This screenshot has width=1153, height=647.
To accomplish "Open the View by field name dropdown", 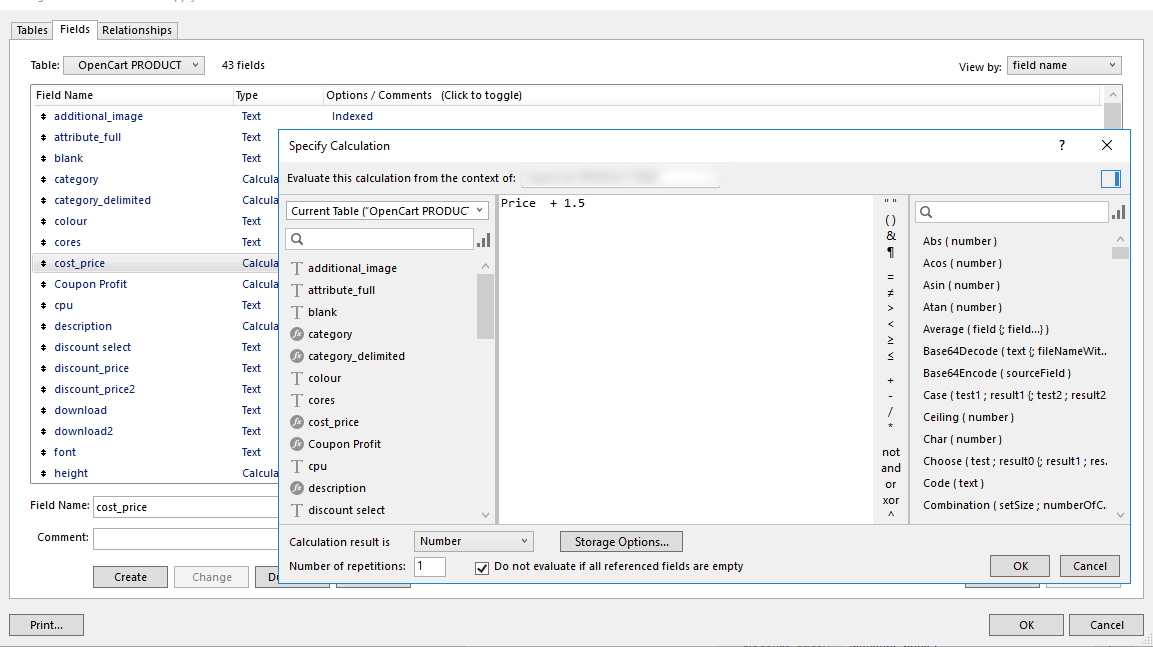I will [x=1064, y=65].
